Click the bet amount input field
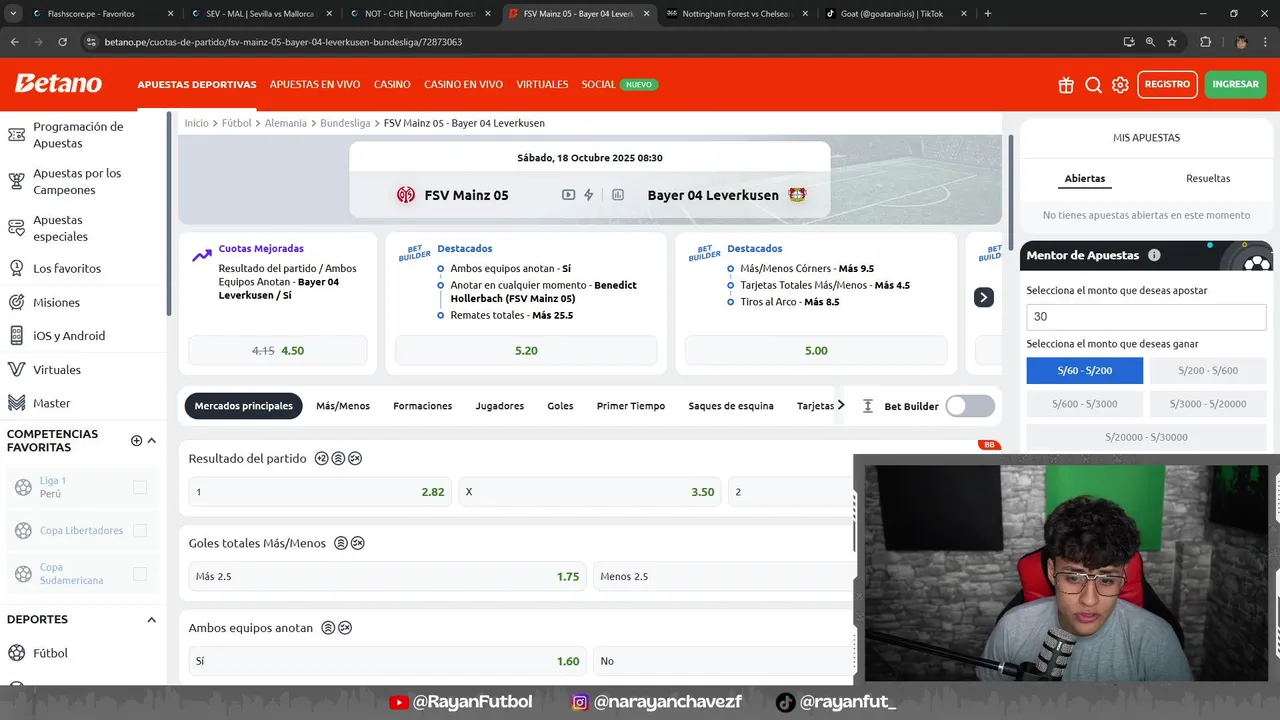 (1146, 316)
